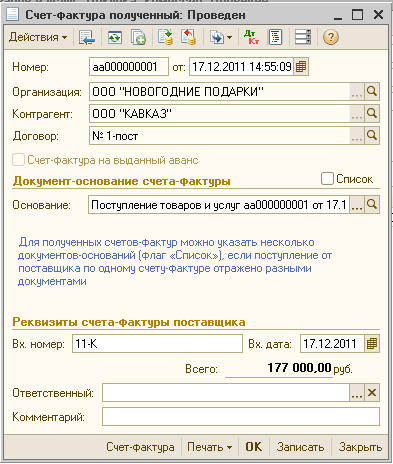Click the ellipsis select button for Ответственный

[357, 393]
